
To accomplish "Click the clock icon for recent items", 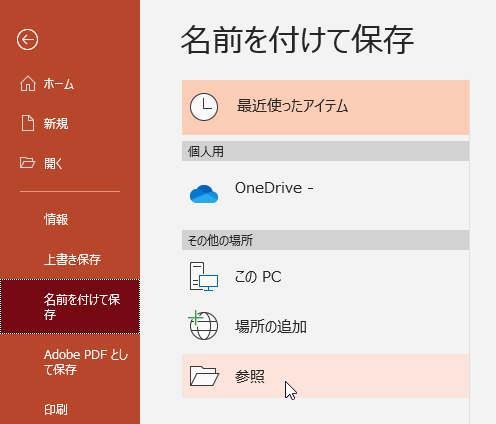I will coord(204,107).
